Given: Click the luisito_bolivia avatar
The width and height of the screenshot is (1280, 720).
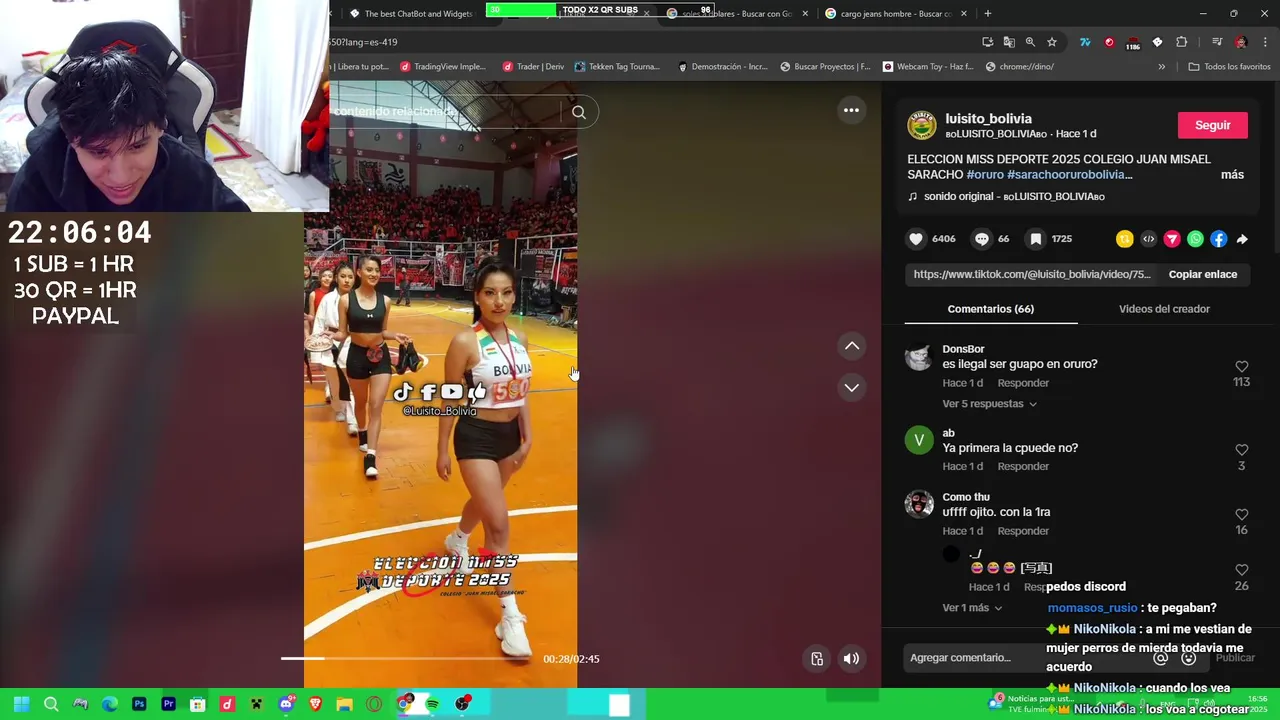Looking at the screenshot, I should click(922, 125).
